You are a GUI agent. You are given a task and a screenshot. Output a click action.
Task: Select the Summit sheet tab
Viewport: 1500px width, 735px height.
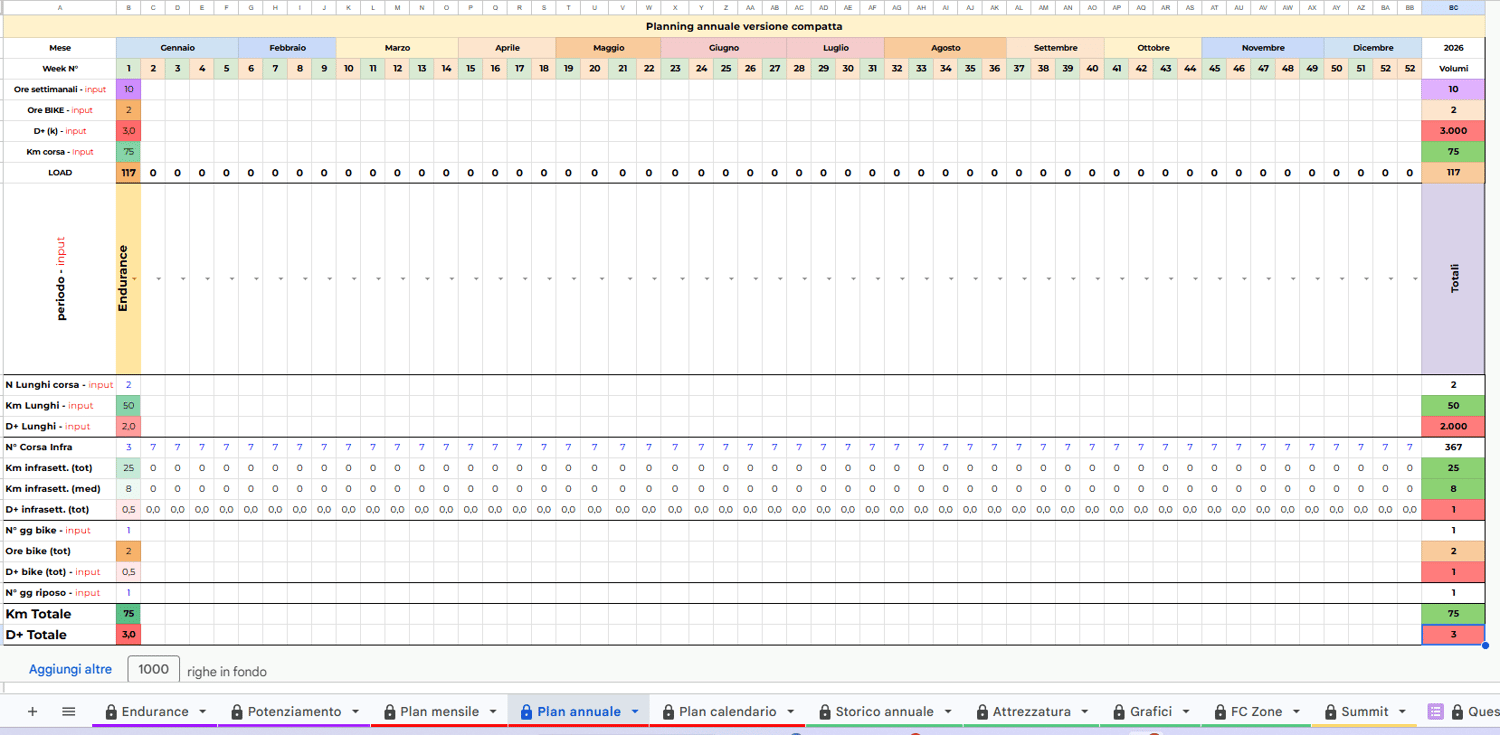pyautogui.click(x=1365, y=711)
